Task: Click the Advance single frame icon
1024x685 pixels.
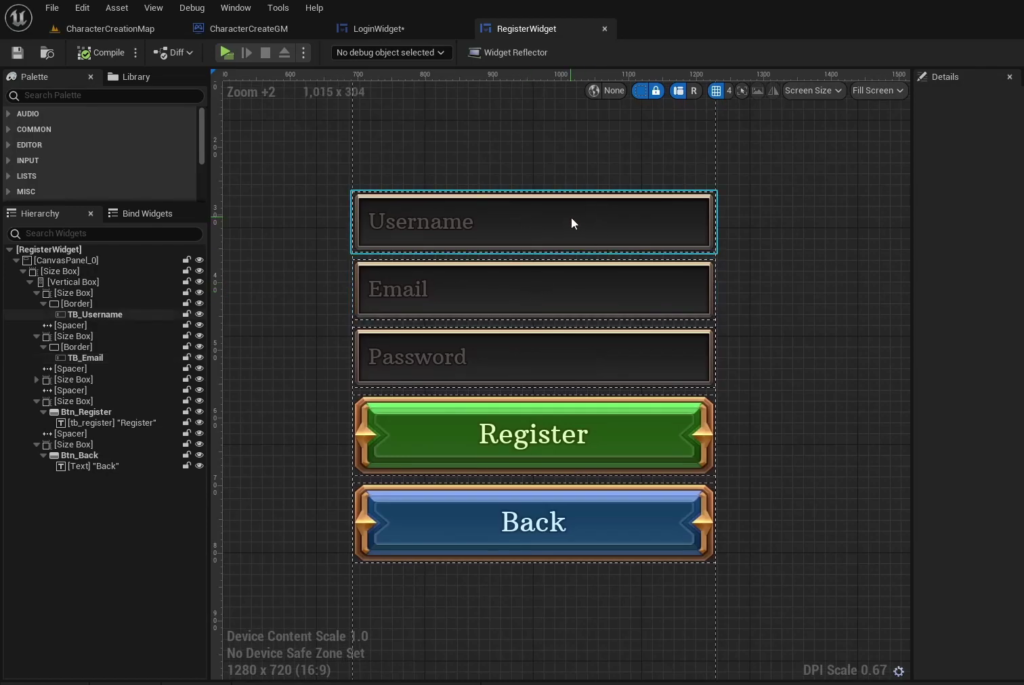Action: [x=246, y=53]
